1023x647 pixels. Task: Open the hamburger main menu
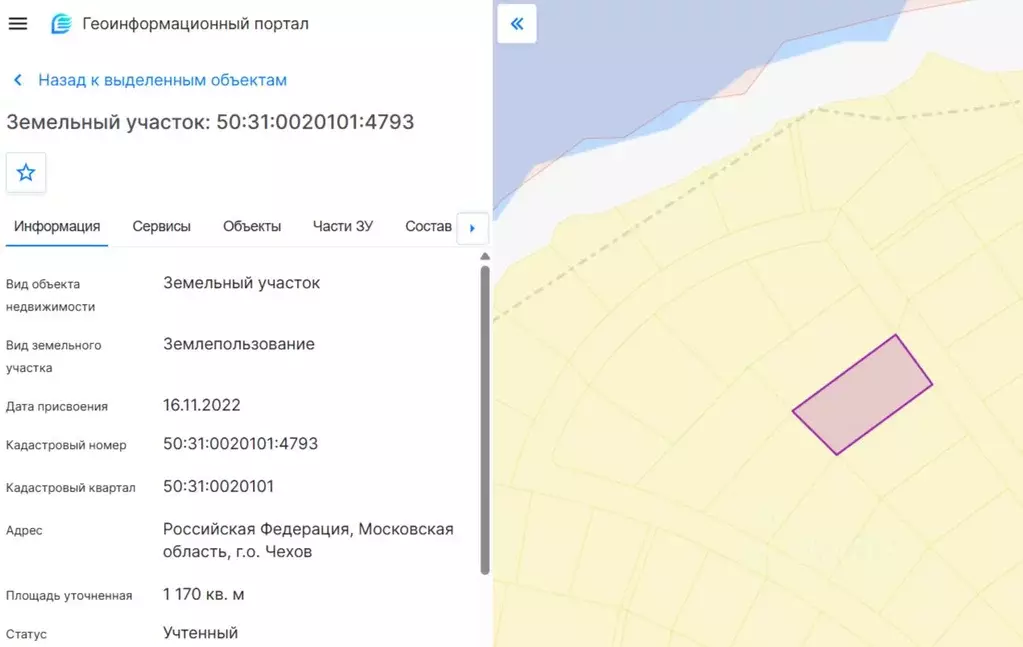pos(18,23)
